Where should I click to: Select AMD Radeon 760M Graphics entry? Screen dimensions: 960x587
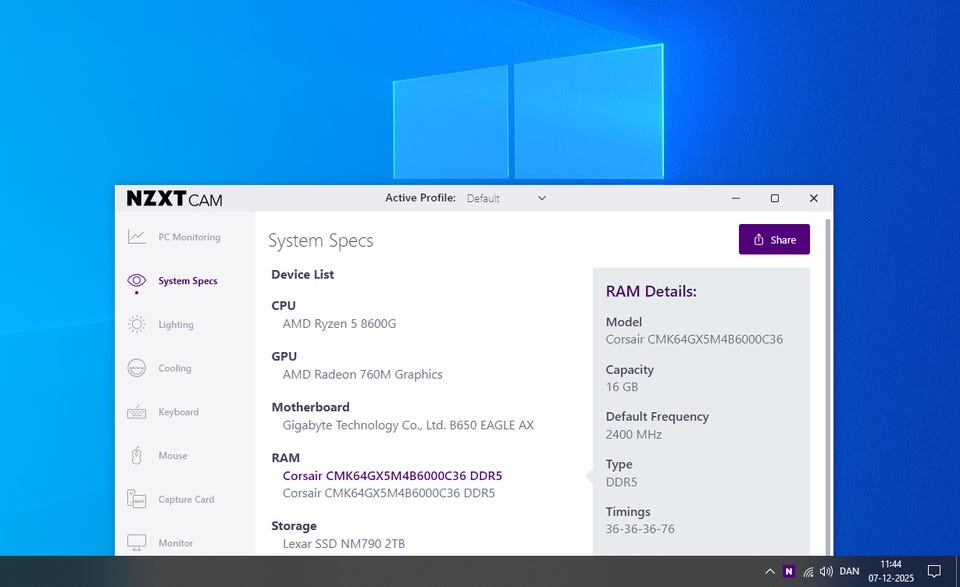(362, 375)
